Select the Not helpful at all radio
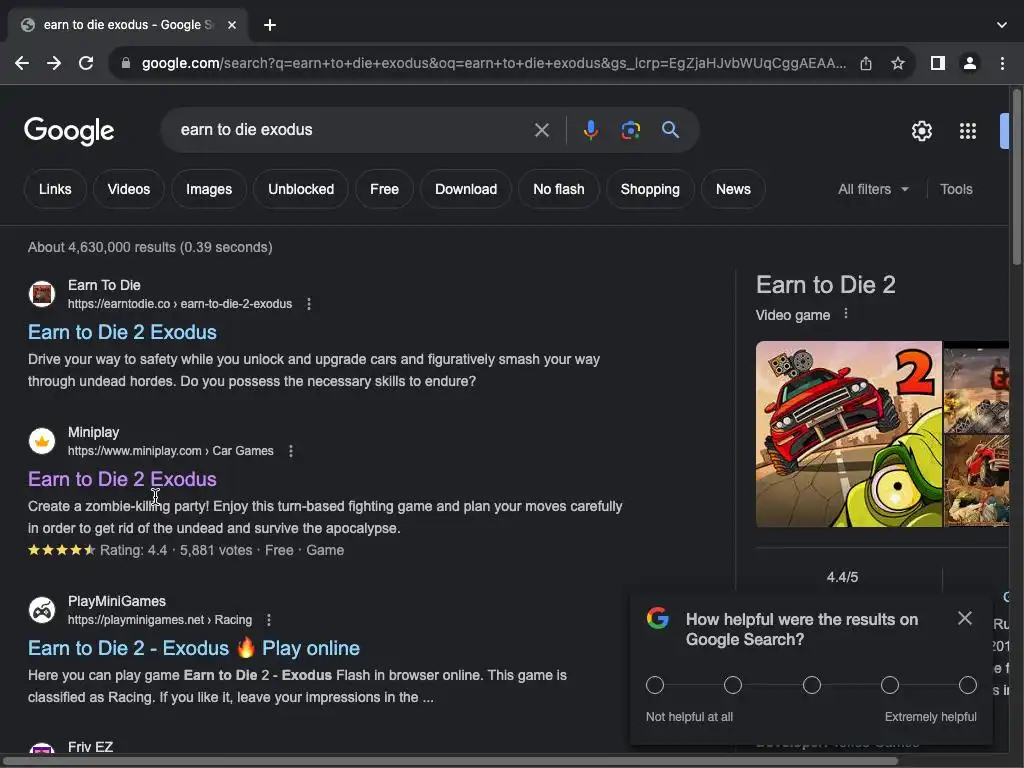1024x768 pixels. point(655,685)
